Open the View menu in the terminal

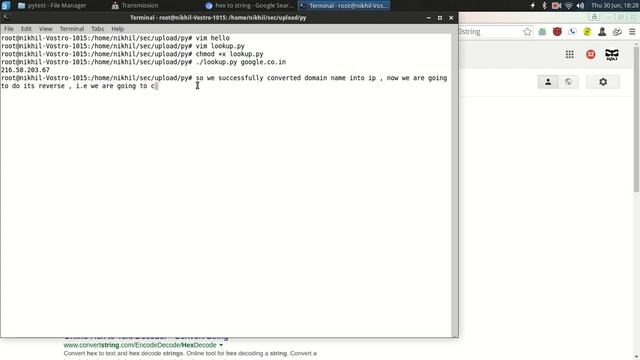pos(45,29)
